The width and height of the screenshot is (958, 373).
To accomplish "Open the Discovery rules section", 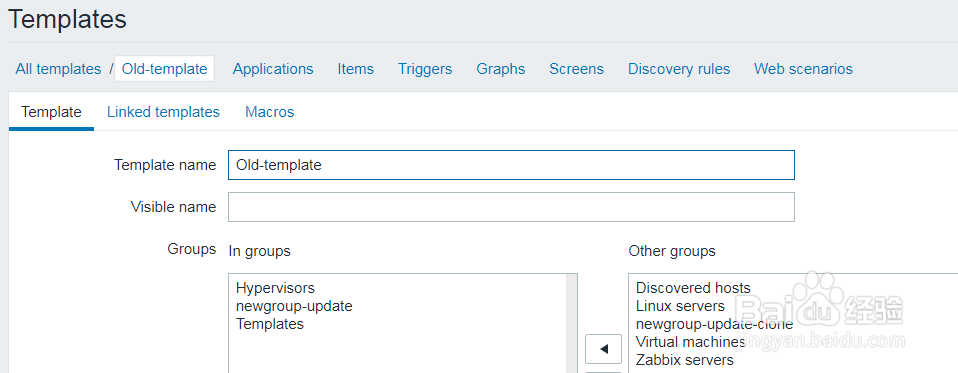I will pyautogui.click(x=679, y=69).
